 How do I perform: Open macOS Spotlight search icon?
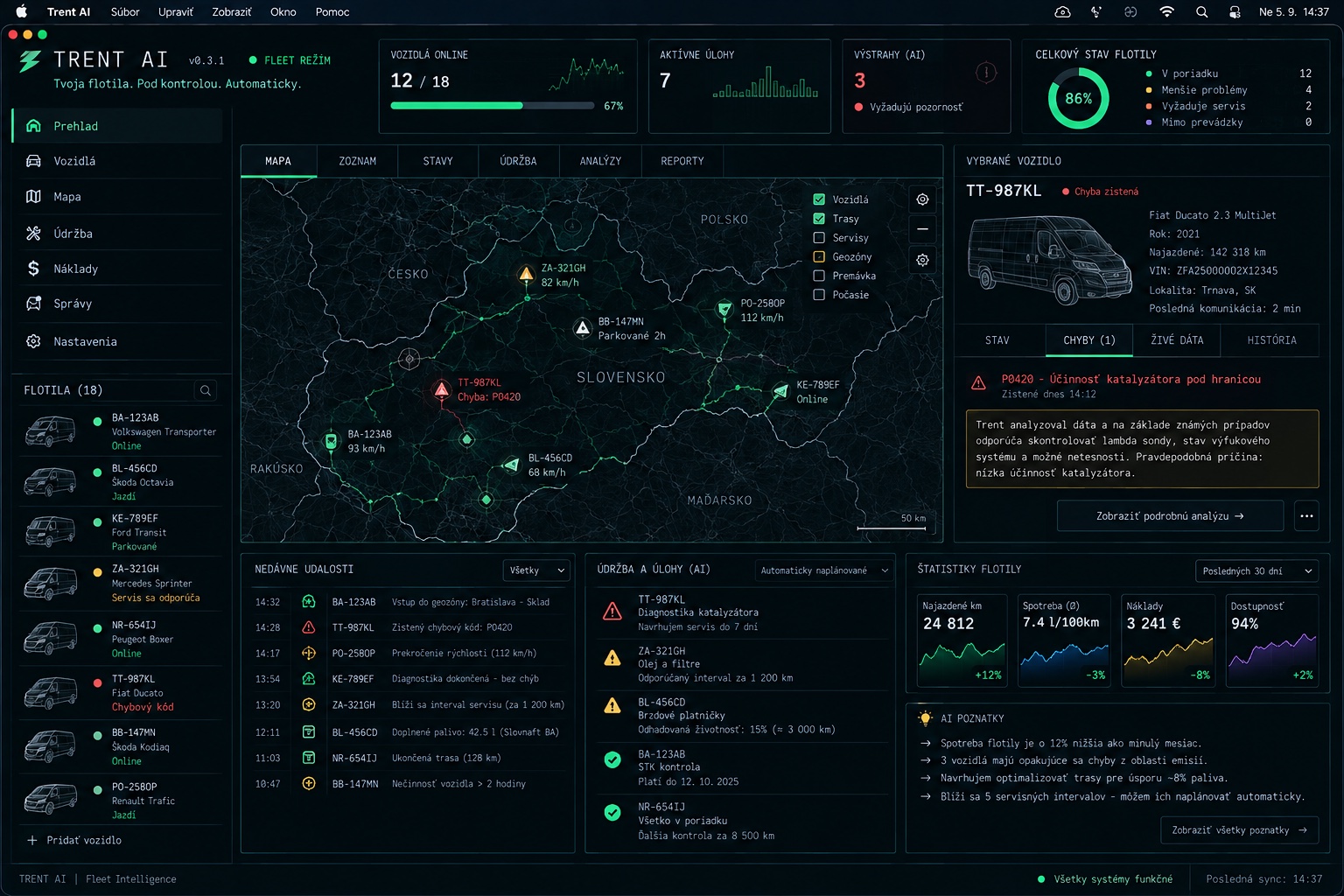click(x=1201, y=12)
